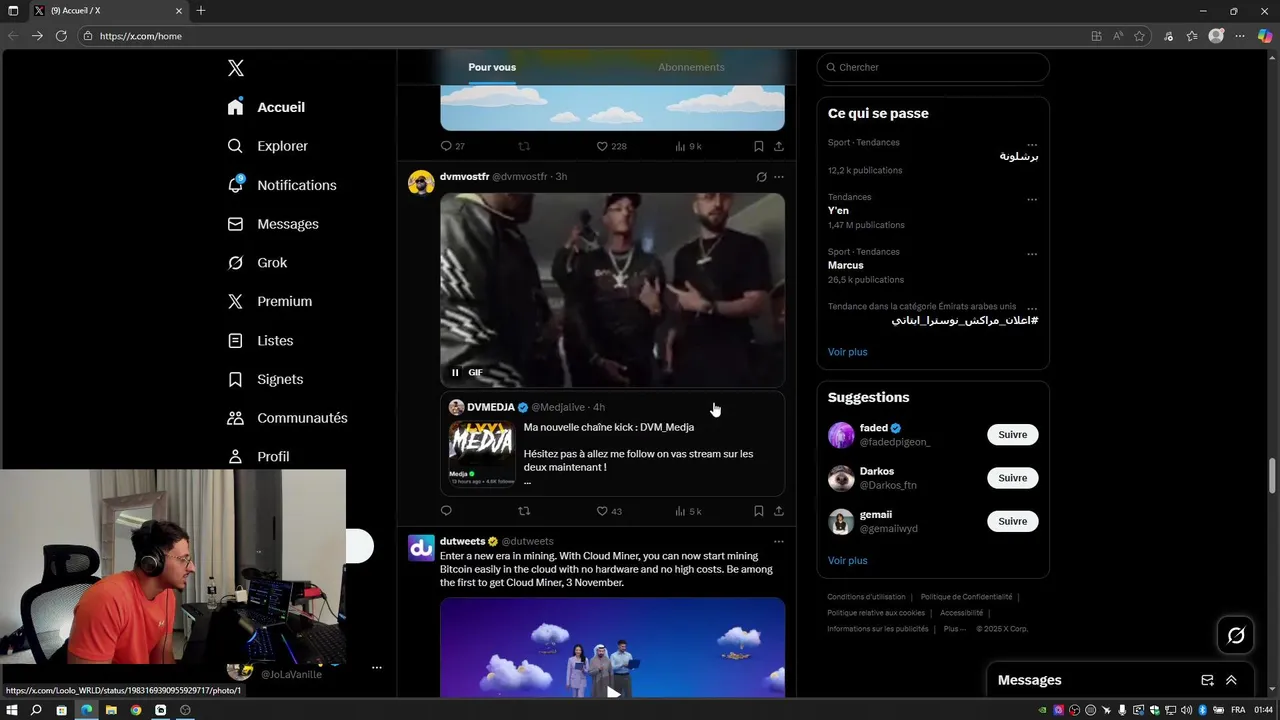This screenshot has width=1280, height=720.
Task: Open more options on dvmvostfr's post
Action: 779,177
